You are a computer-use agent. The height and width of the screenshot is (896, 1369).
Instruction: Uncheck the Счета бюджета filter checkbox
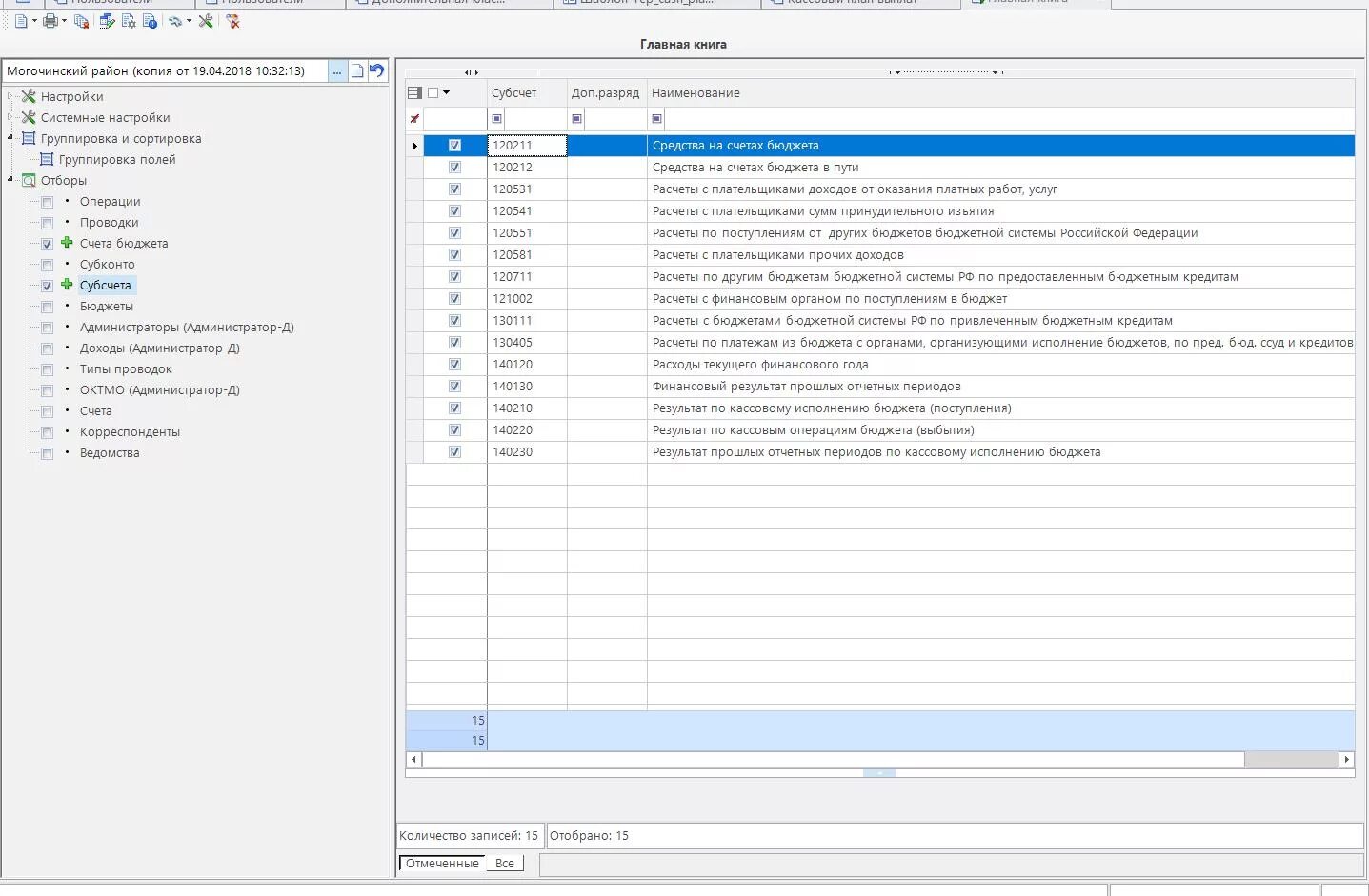47,244
